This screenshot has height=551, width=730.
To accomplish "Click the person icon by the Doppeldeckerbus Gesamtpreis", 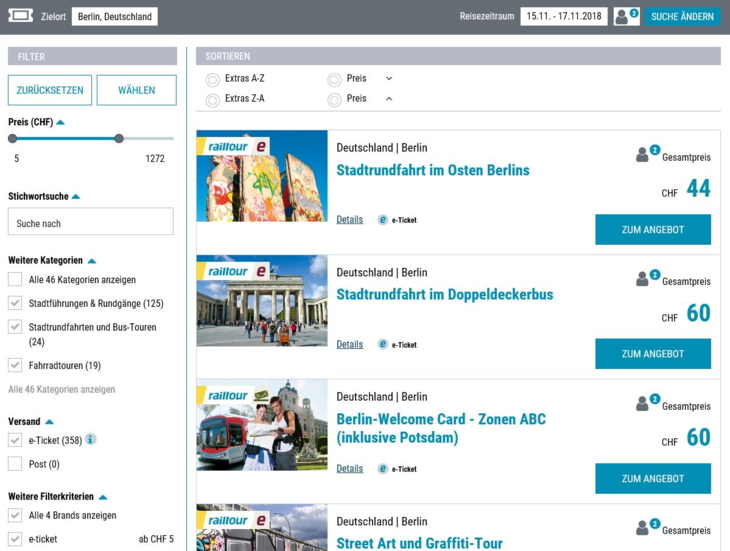I will pos(644,279).
